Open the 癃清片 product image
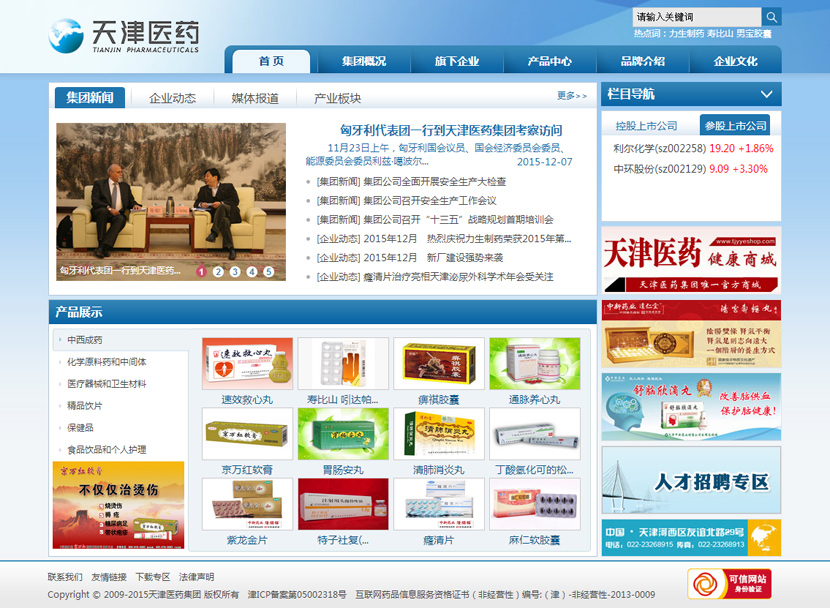The height and width of the screenshot is (608, 830). (439, 504)
